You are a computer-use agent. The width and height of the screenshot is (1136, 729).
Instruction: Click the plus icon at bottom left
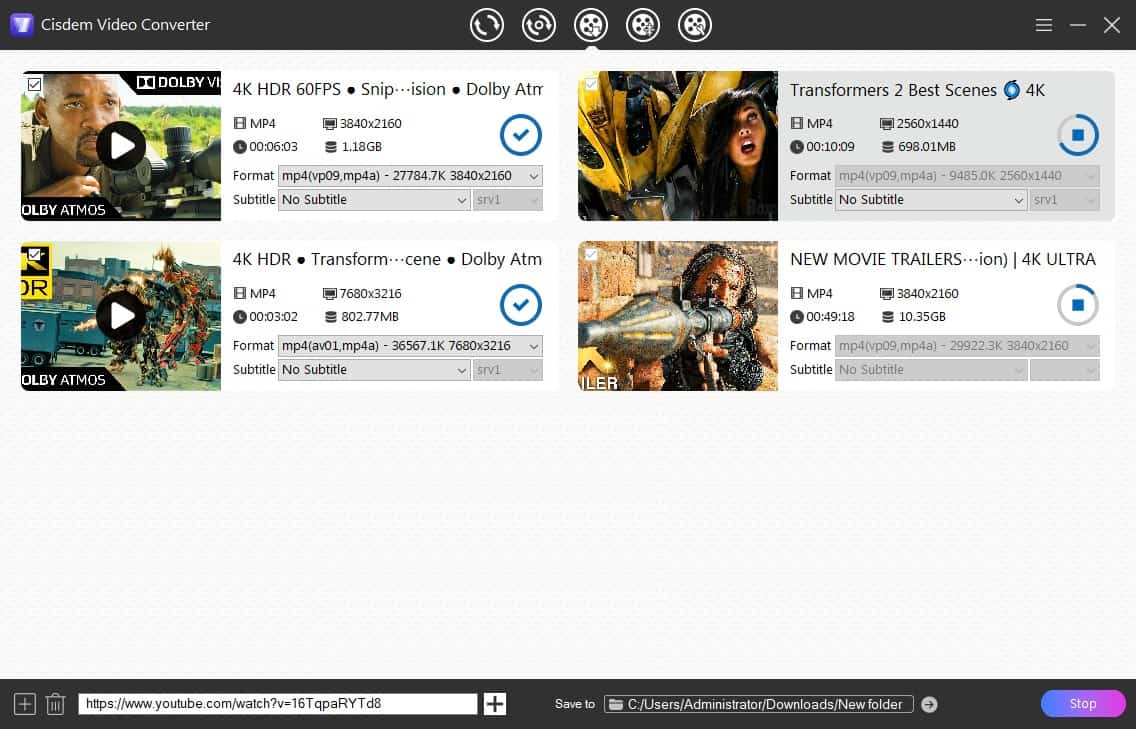click(23, 703)
